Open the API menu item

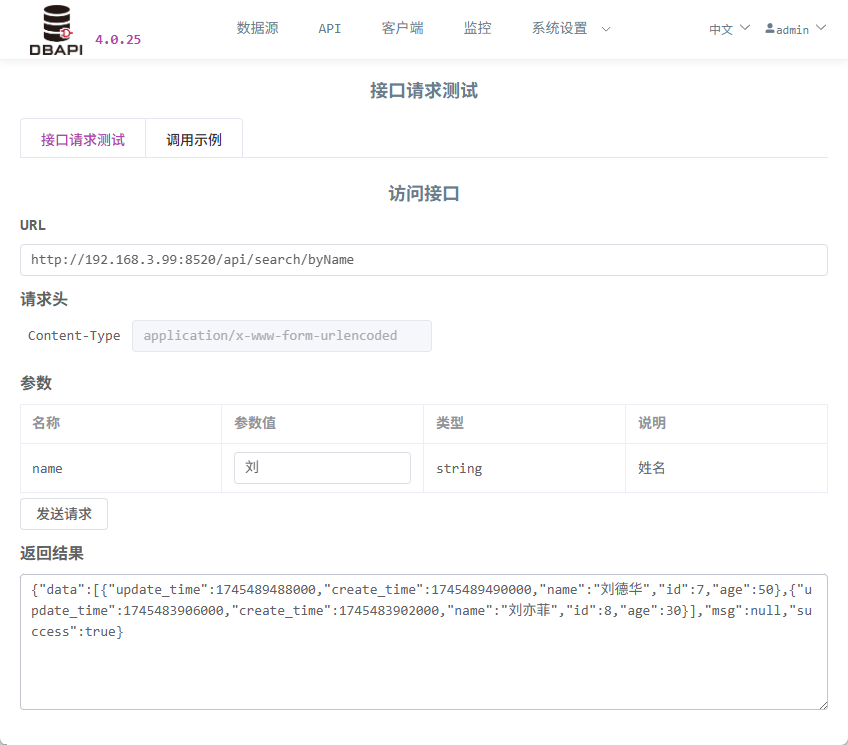point(329,29)
